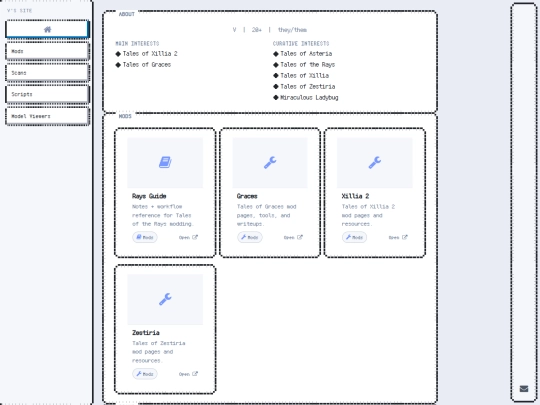Click the Graces description text
This screenshot has width=540, height=405.
(267, 215)
